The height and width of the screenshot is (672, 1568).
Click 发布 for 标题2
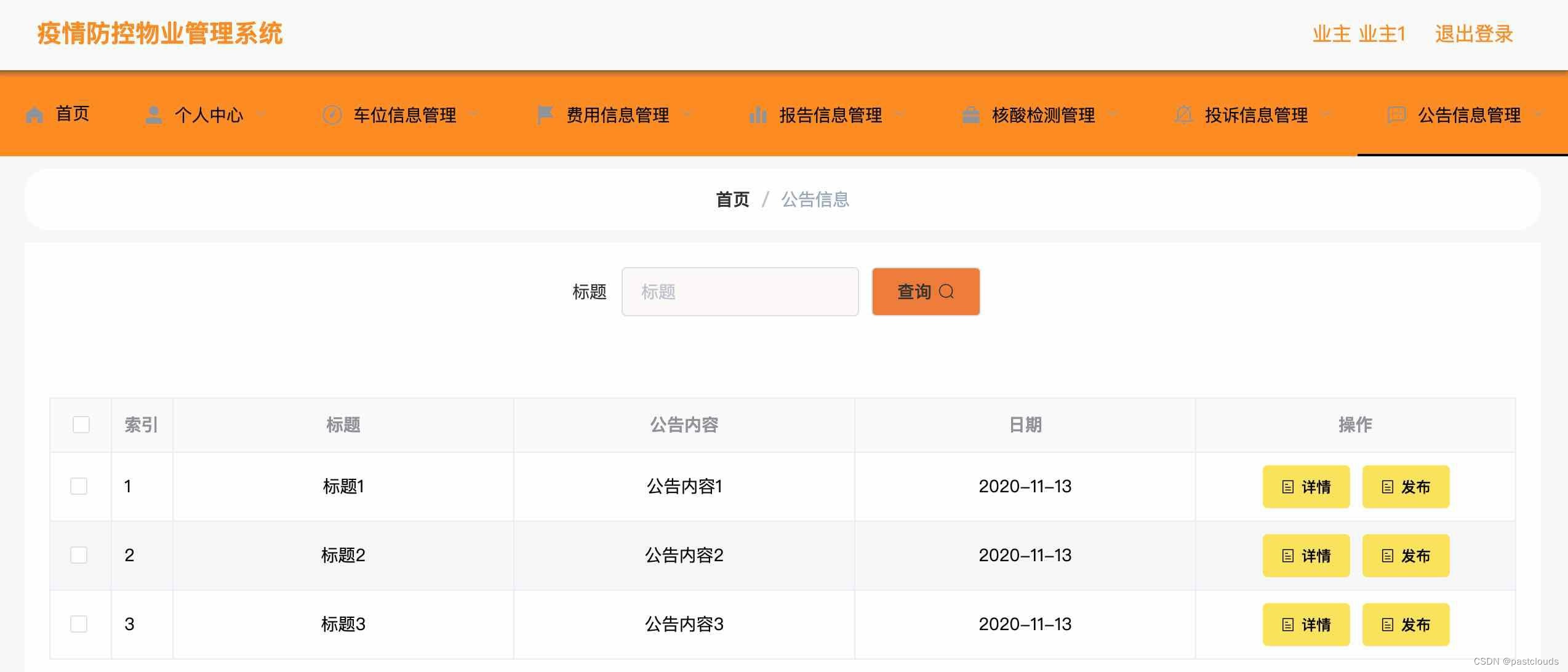click(1406, 556)
